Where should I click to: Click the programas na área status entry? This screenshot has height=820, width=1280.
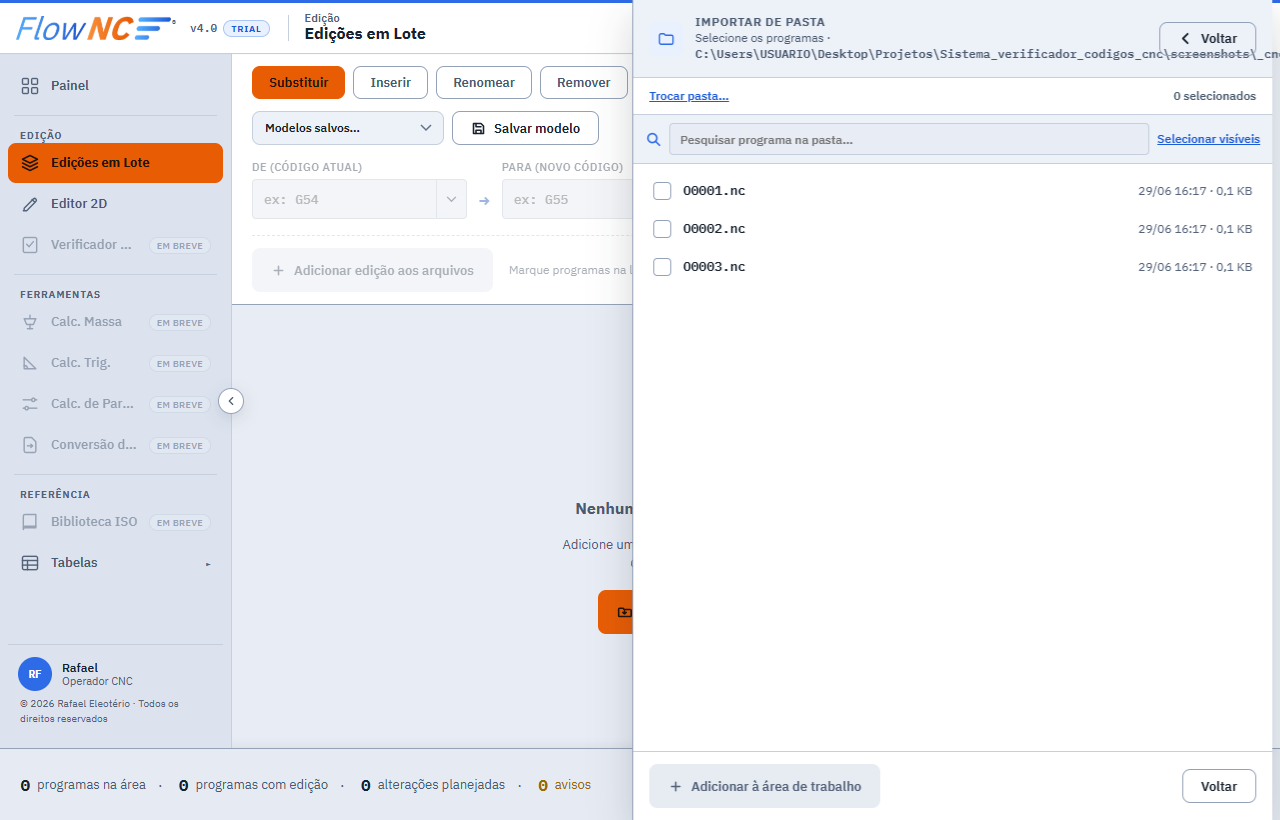[83, 785]
